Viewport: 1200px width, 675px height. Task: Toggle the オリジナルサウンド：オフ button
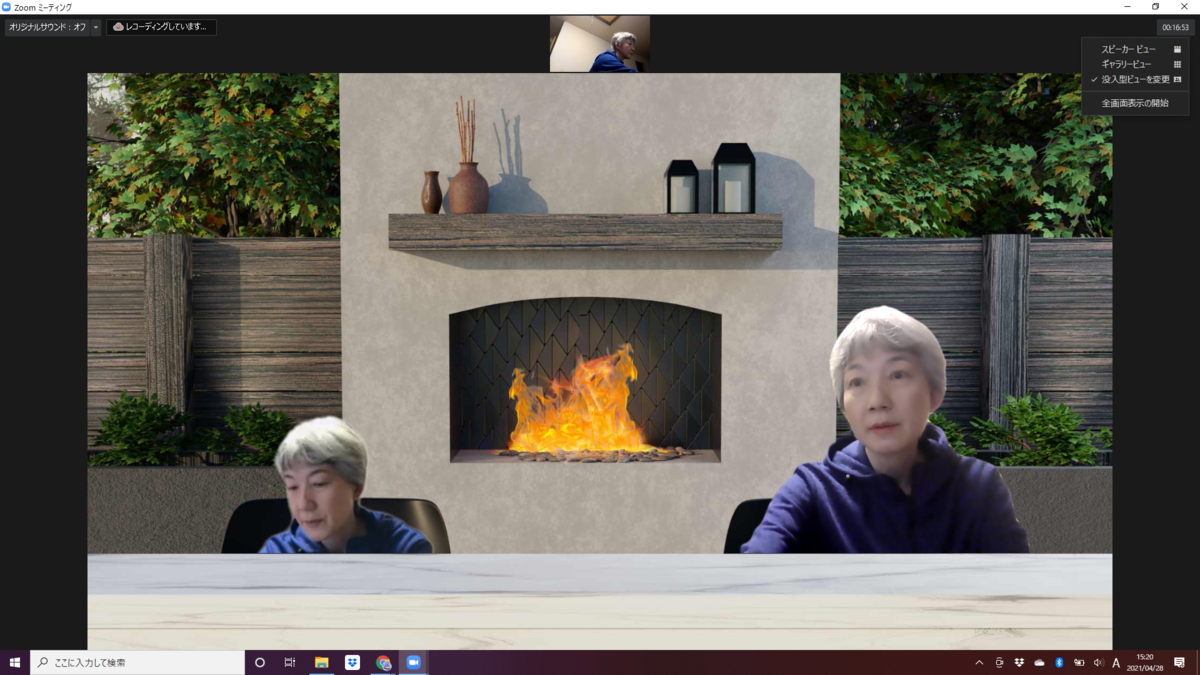(x=47, y=27)
